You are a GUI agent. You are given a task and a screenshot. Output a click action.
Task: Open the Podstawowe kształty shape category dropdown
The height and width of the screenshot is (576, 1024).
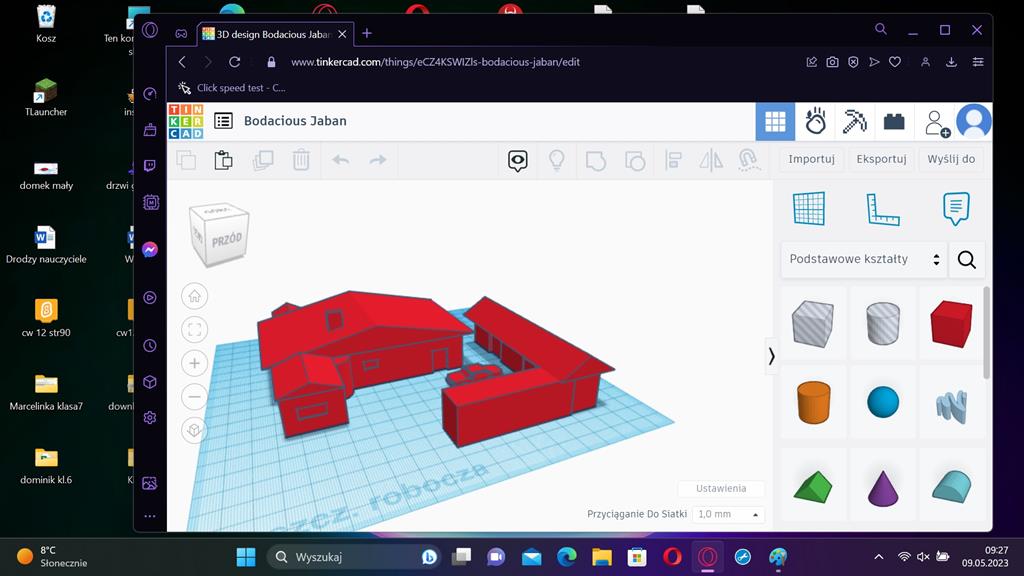tap(865, 259)
